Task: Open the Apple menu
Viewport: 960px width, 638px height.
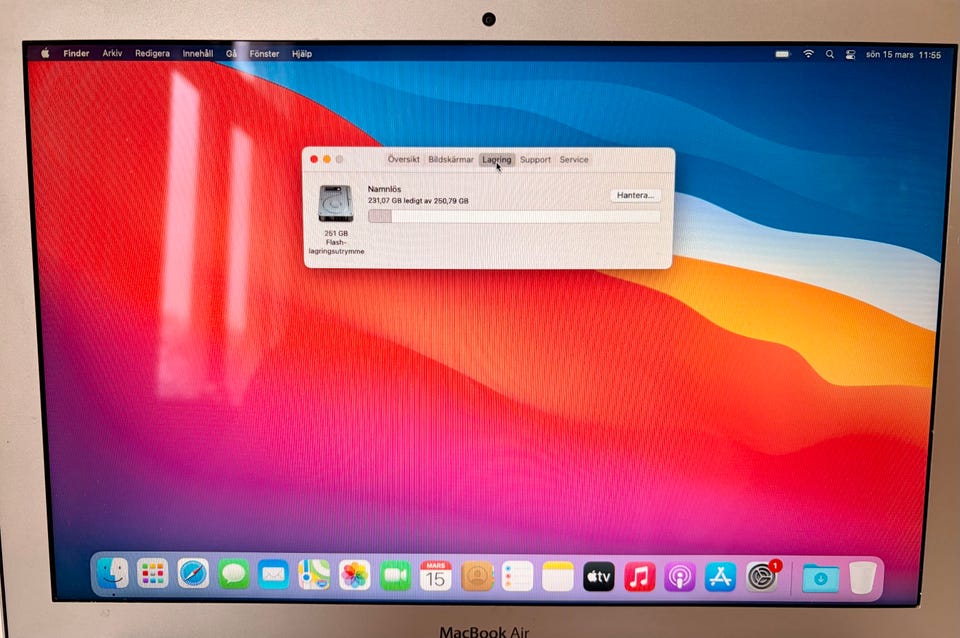Action: pyautogui.click(x=45, y=53)
